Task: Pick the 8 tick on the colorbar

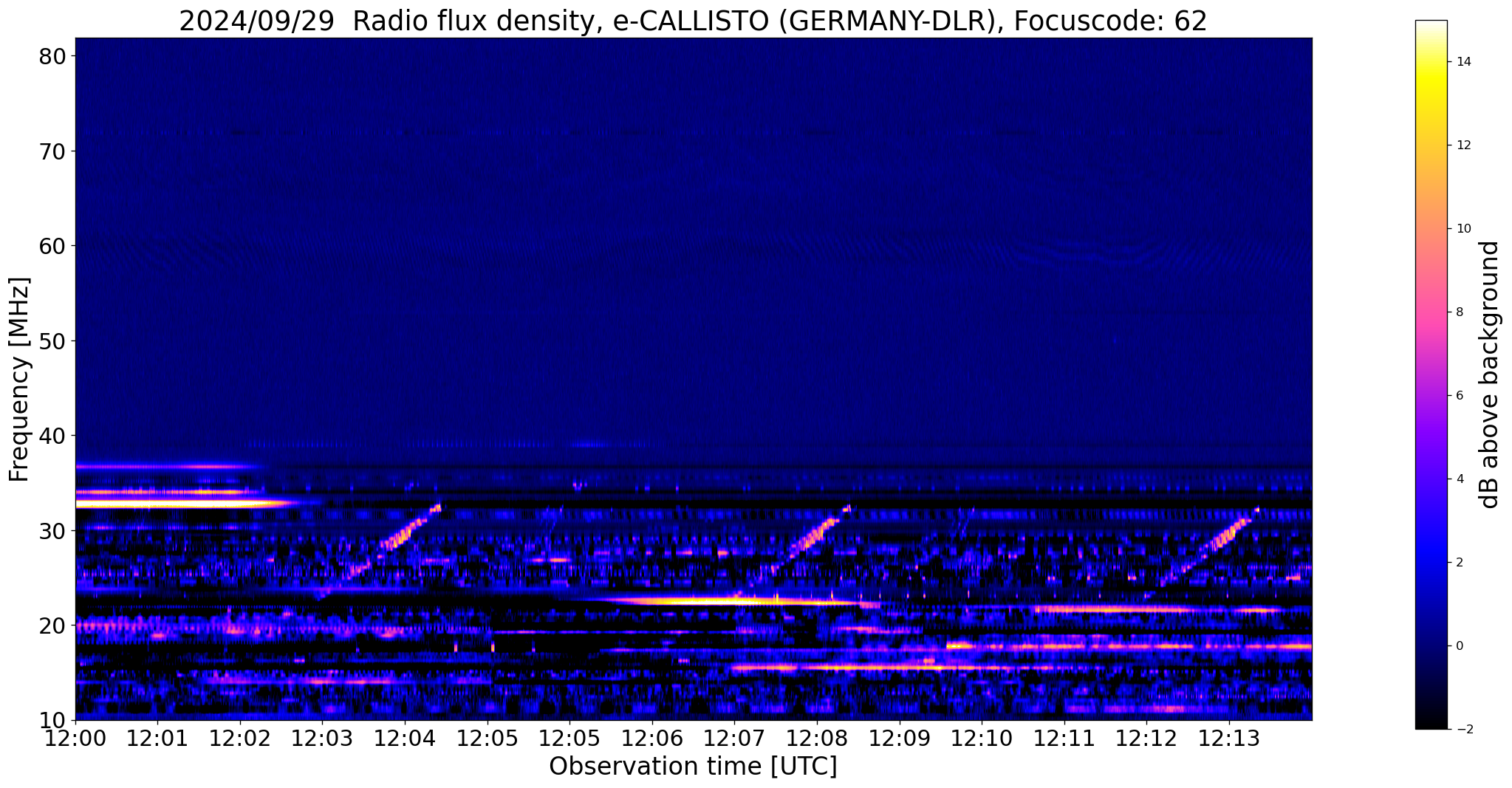Action: tap(1459, 312)
